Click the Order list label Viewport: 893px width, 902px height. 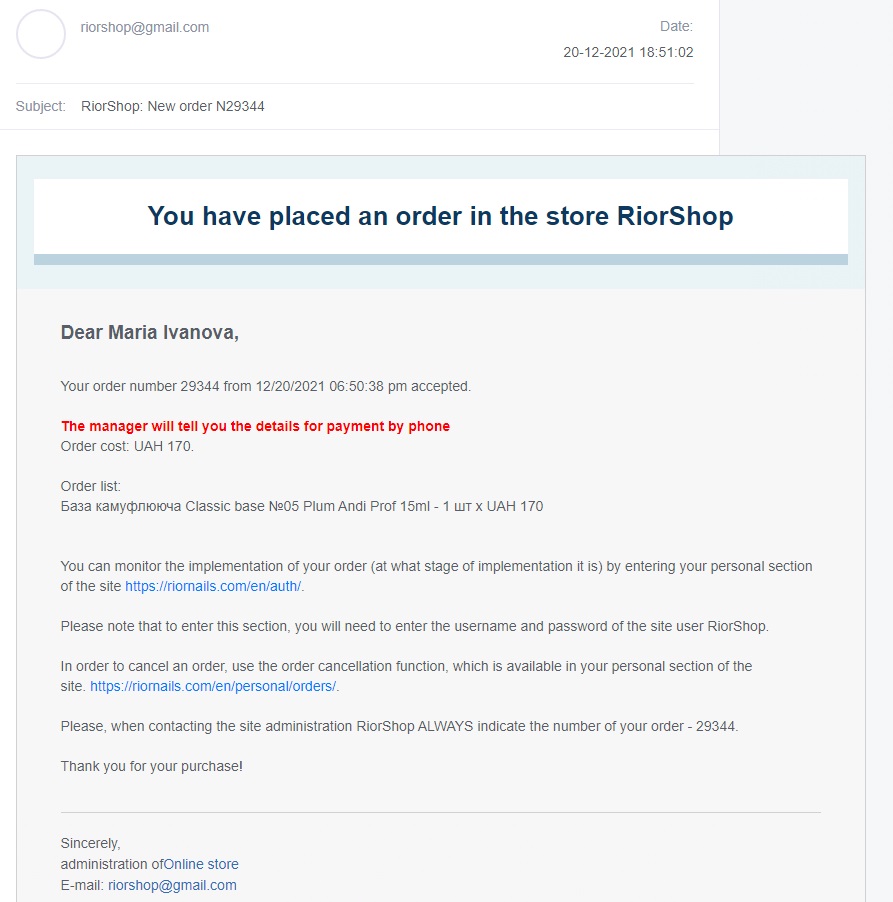91,486
